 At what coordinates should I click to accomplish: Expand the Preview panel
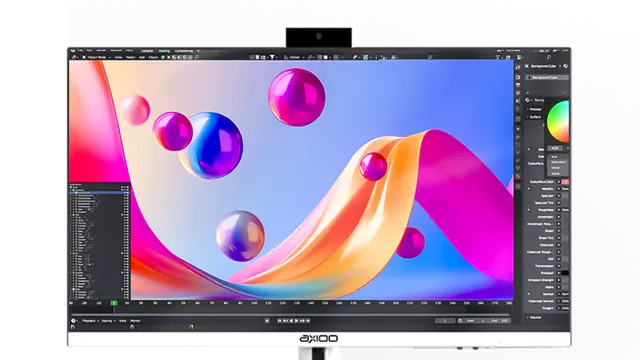tap(535, 109)
